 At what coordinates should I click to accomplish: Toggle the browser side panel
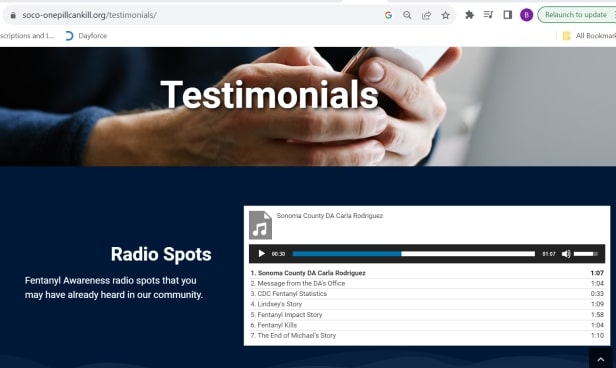click(508, 15)
